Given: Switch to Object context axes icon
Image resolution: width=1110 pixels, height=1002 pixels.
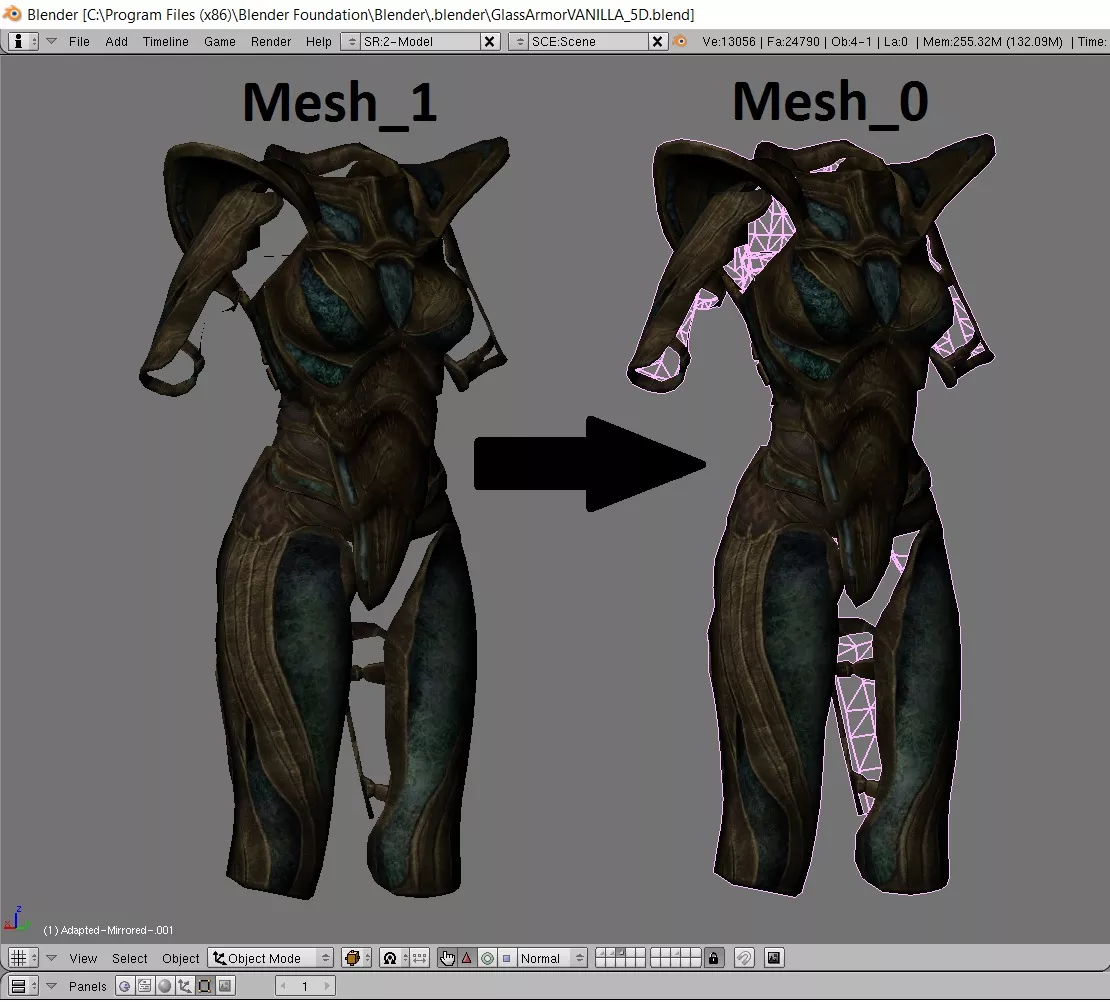Looking at the screenshot, I should coord(184,986).
